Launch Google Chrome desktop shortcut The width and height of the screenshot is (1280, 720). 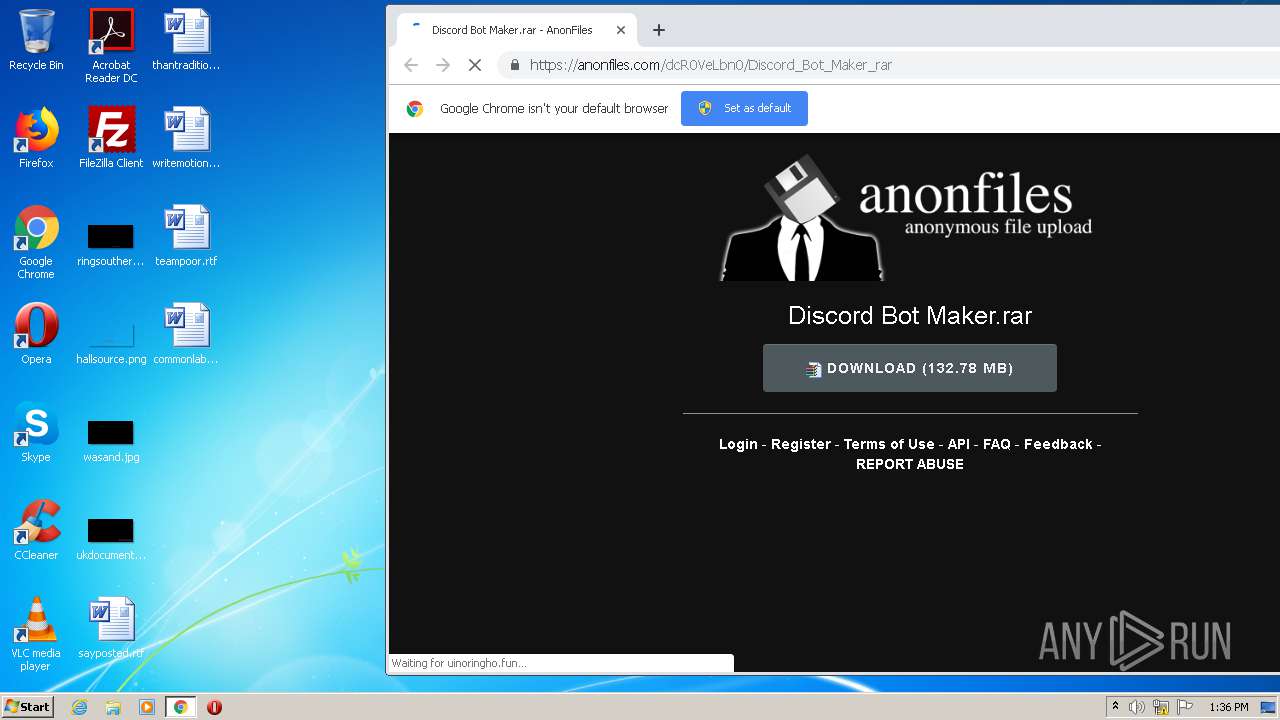point(36,242)
